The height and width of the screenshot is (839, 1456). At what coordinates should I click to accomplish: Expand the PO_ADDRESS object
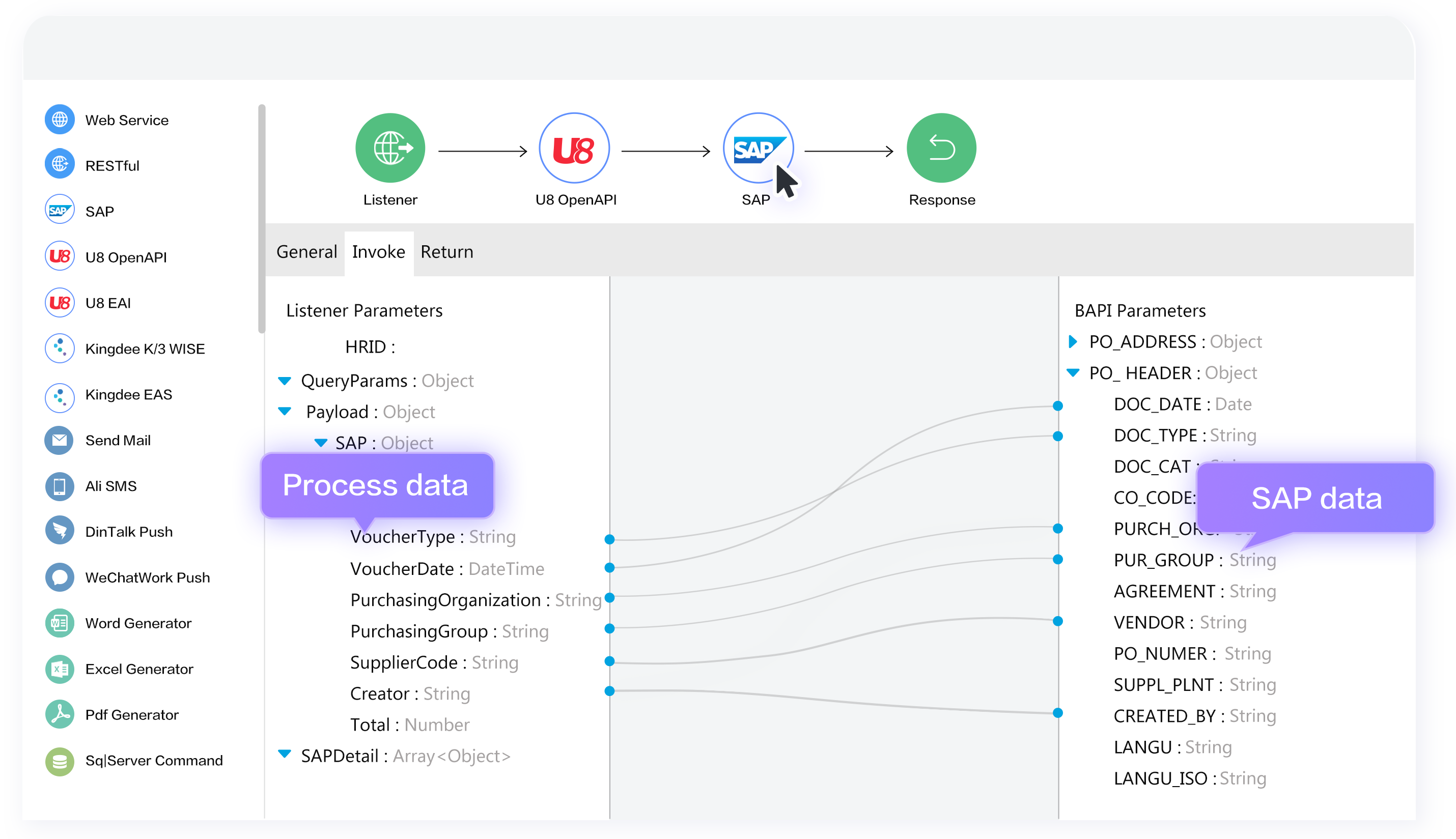[1073, 341]
